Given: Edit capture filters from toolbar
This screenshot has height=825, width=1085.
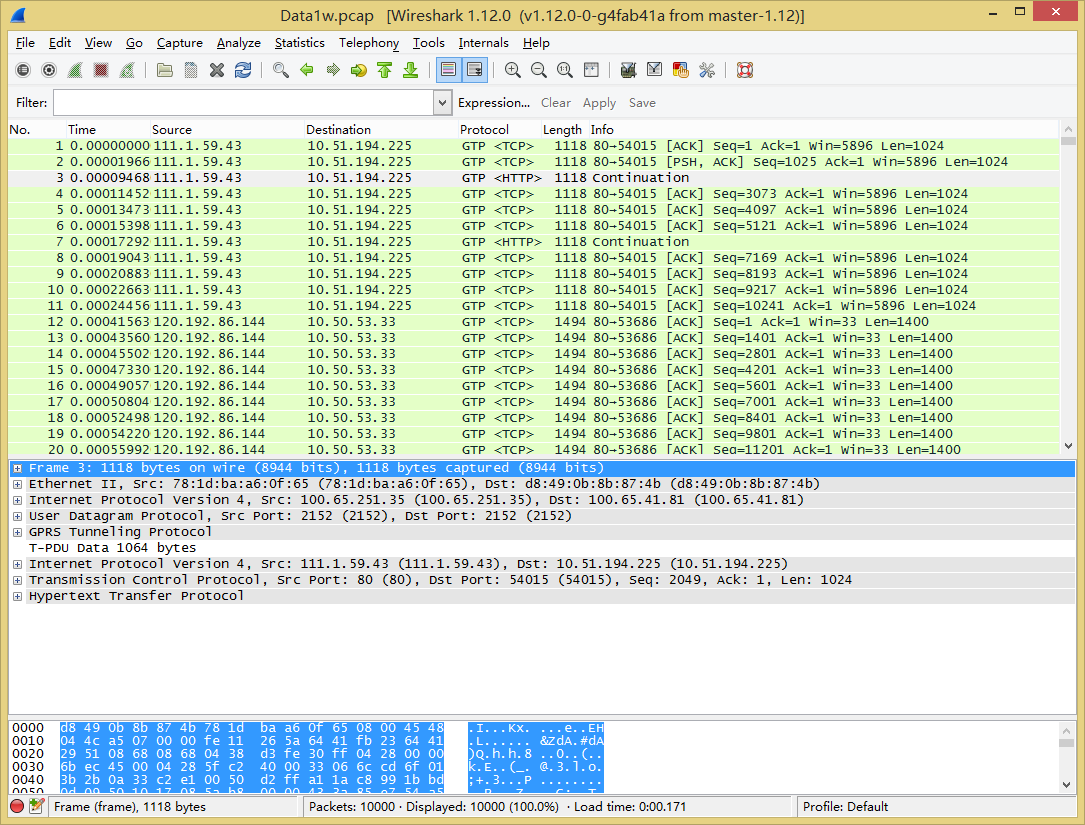Looking at the screenshot, I should coord(628,70).
